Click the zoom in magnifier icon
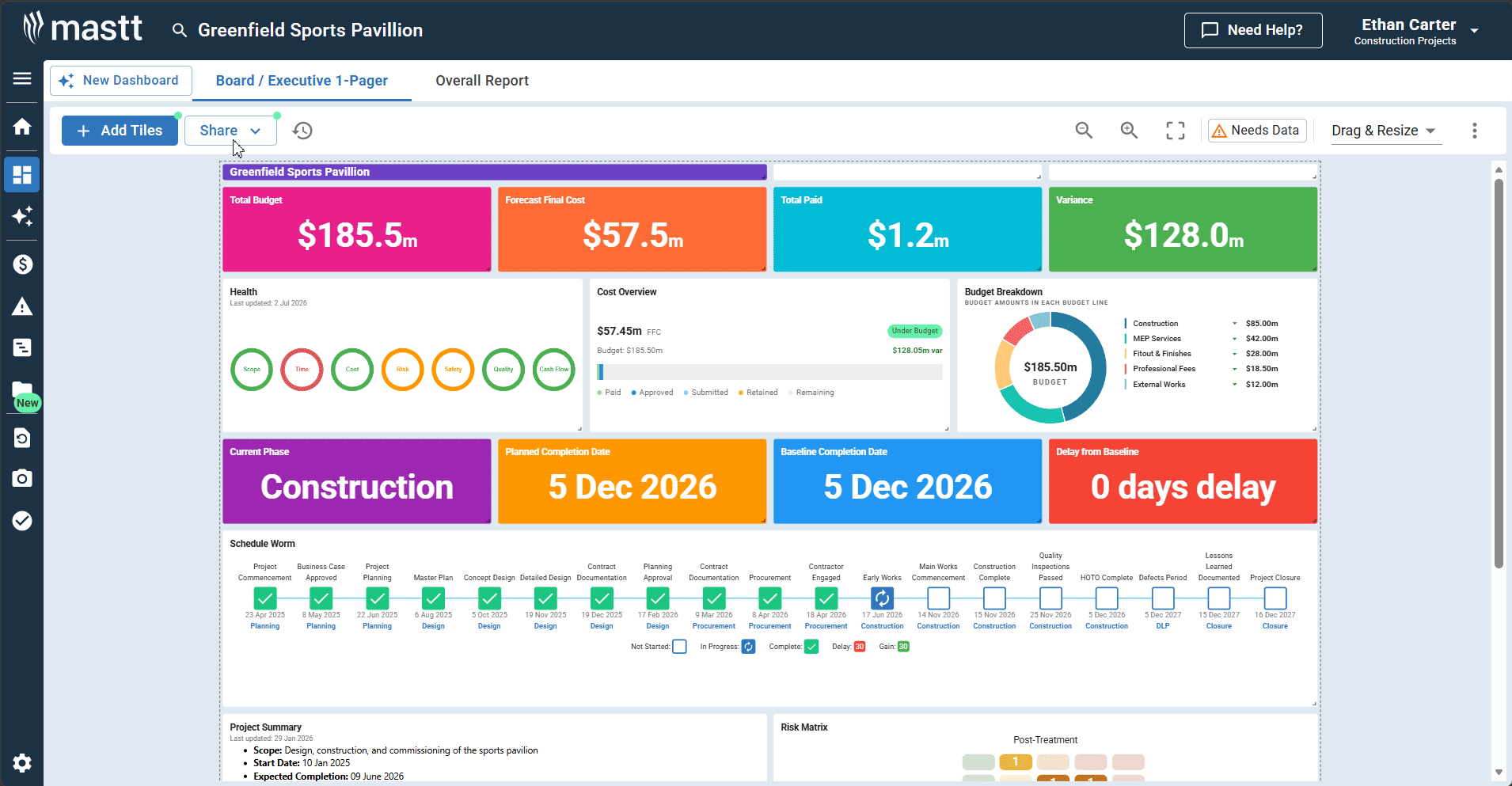 click(1129, 131)
